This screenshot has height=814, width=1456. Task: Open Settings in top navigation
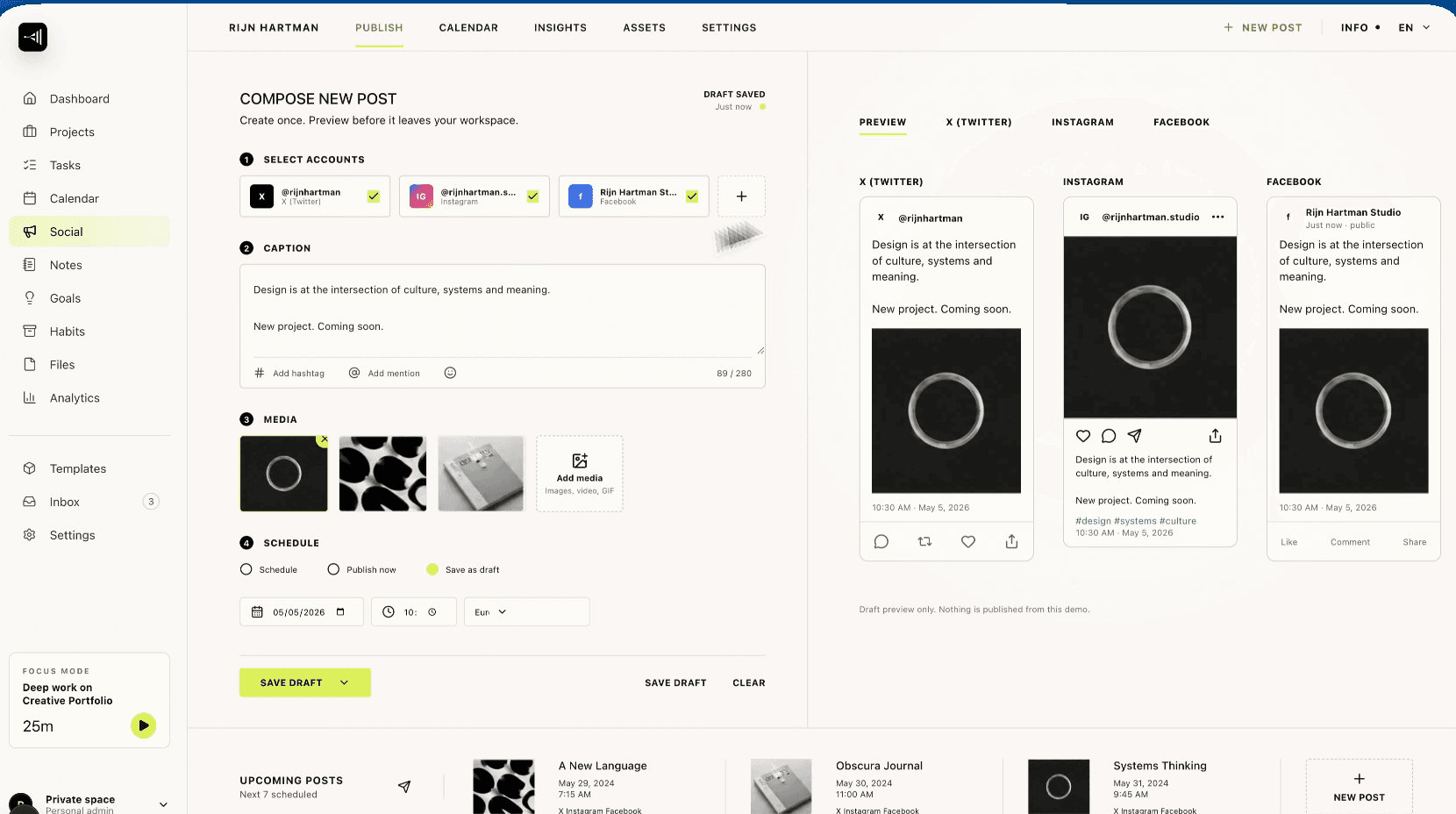pyautogui.click(x=729, y=28)
